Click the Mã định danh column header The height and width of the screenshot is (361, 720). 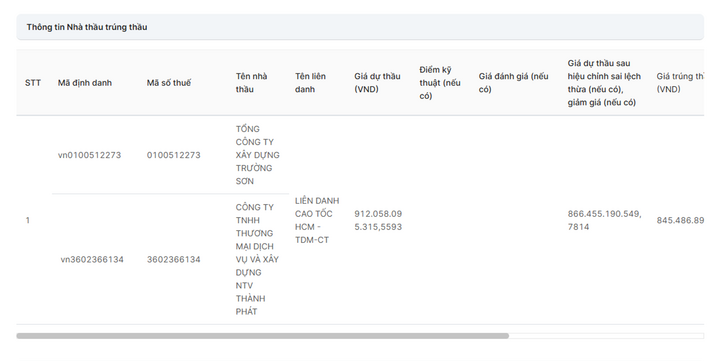pyautogui.click(x=84, y=83)
